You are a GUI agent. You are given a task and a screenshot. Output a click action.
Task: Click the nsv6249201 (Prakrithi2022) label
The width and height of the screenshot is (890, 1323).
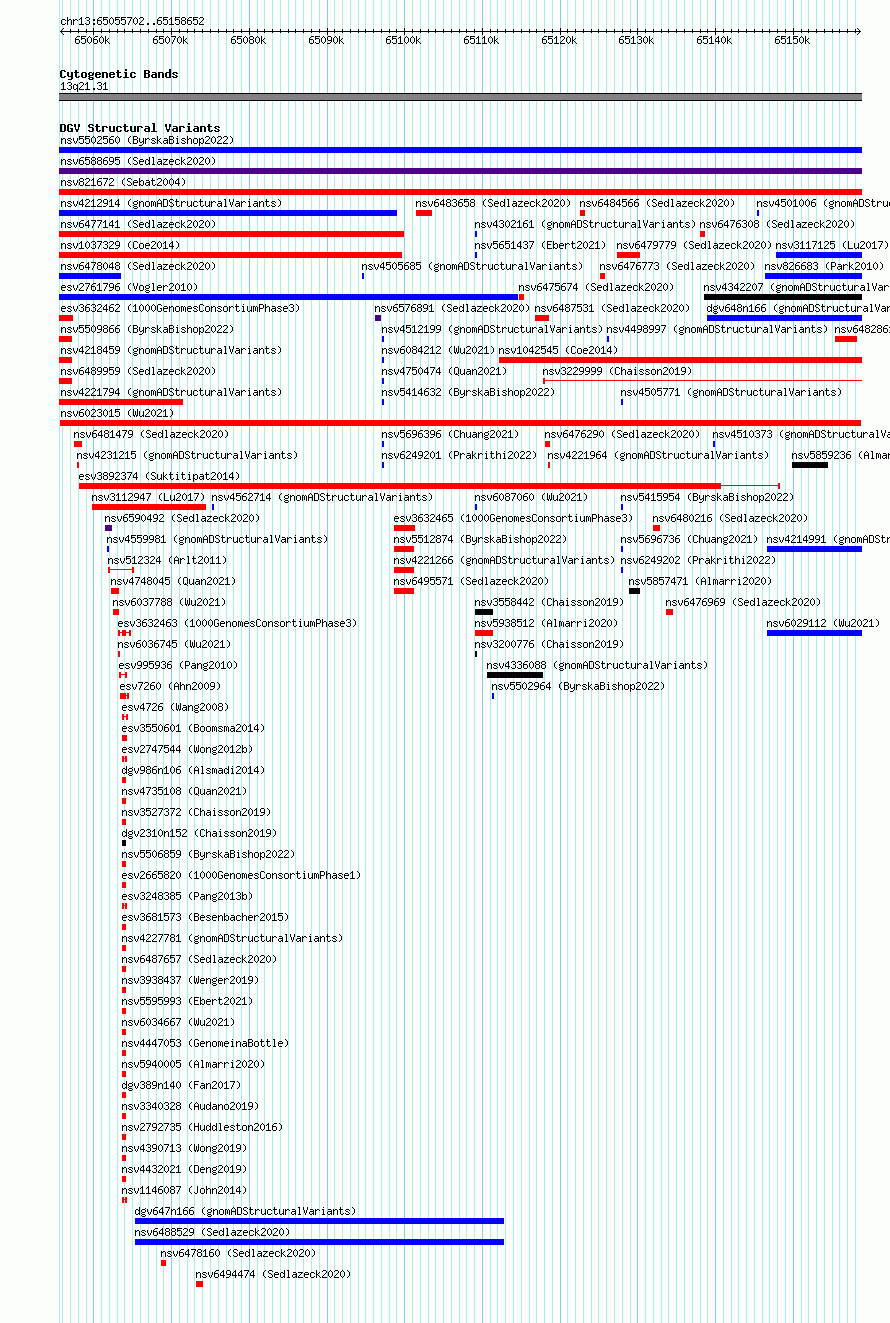click(460, 455)
